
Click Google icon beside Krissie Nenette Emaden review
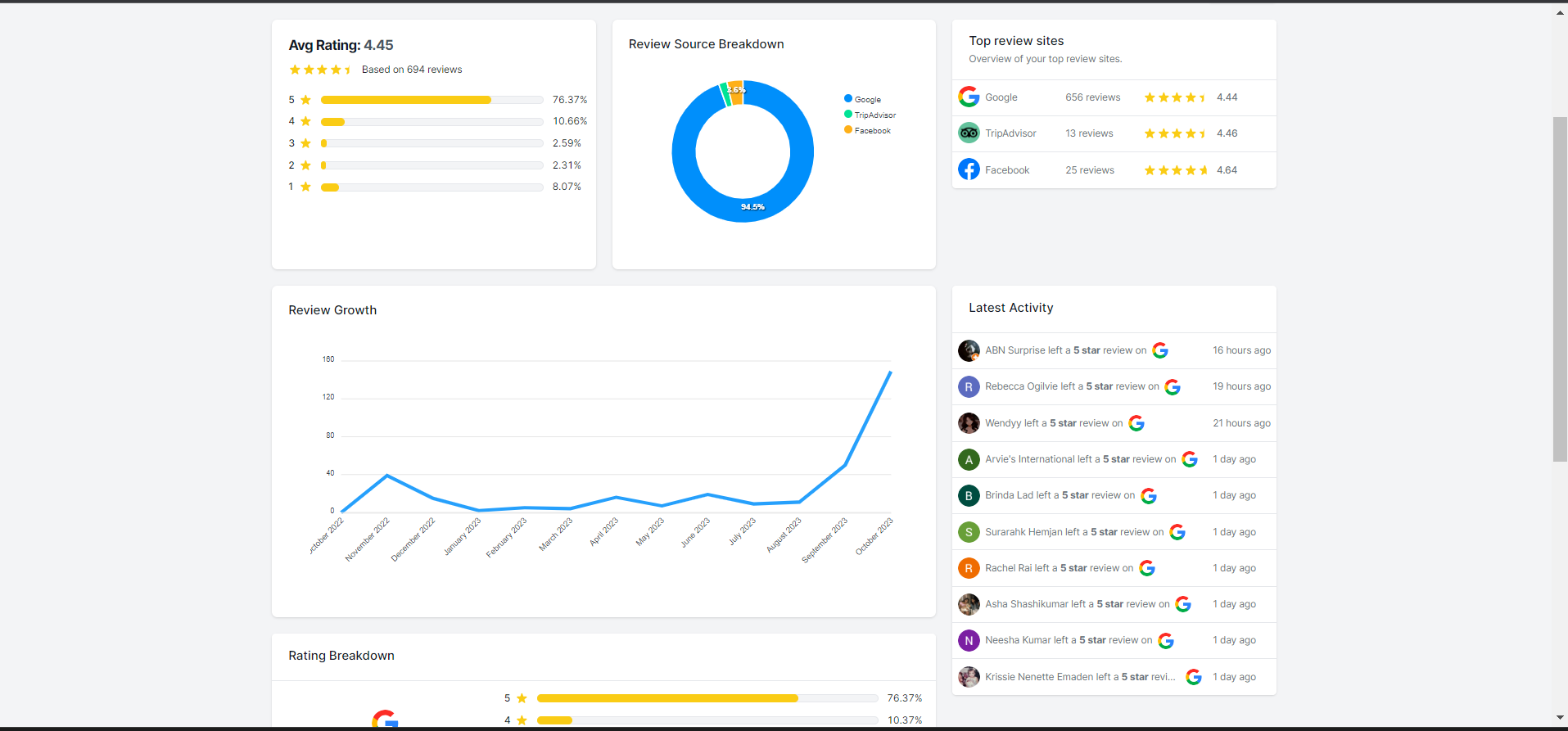1194,677
